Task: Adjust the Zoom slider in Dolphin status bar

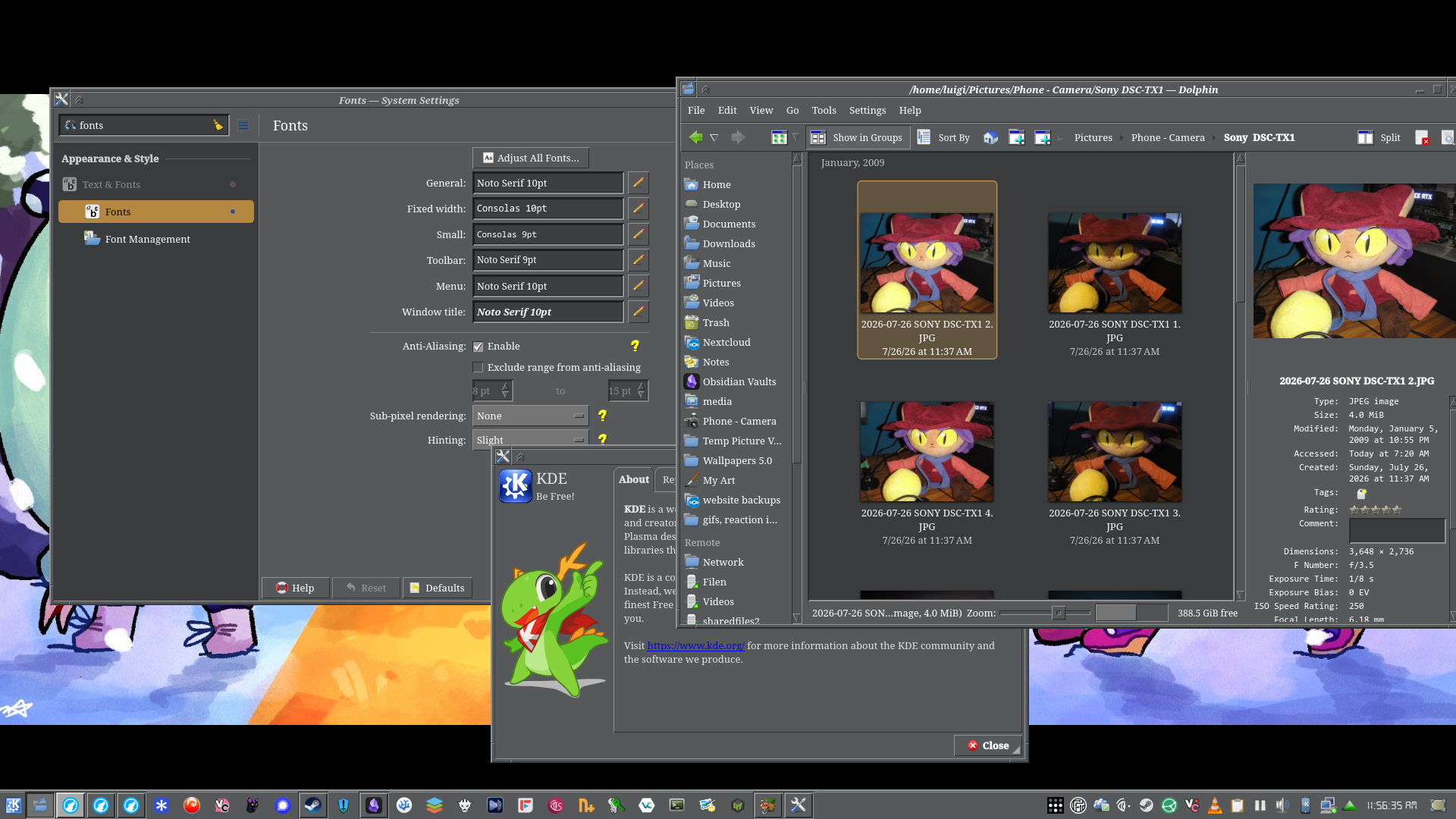Action: point(1045,613)
